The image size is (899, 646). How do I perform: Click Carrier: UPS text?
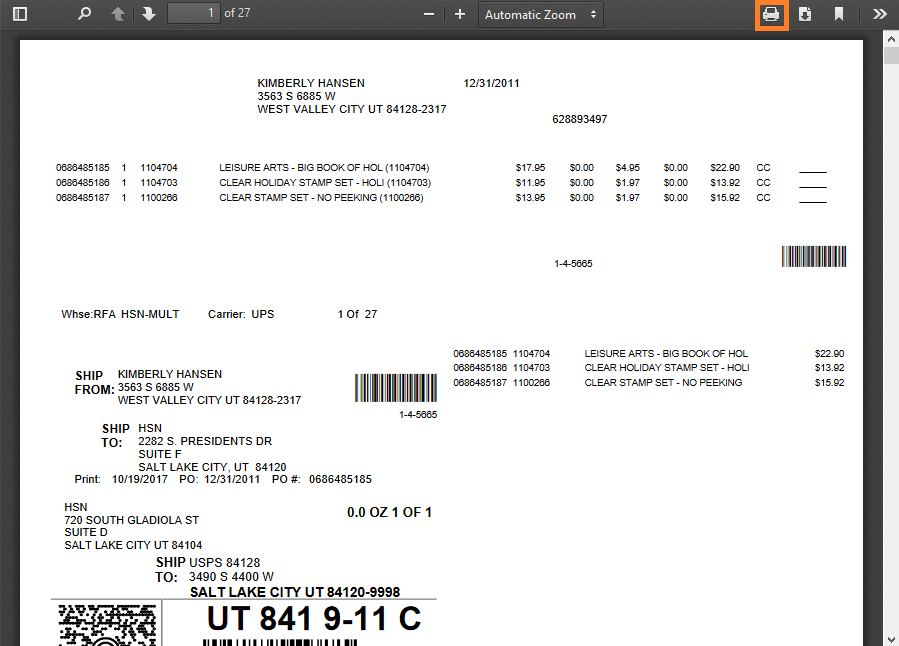pyautogui.click(x=241, y=314)
